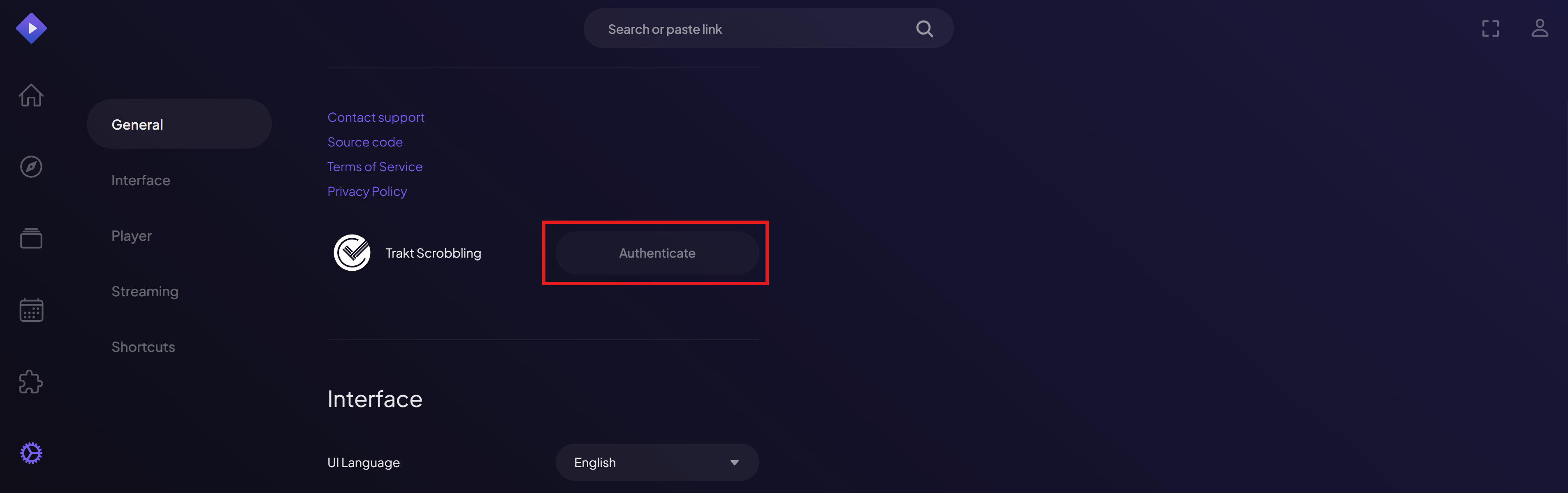Select the General settings tab
The height and width of the screenshot is (493, 1568).
(179, 124)
